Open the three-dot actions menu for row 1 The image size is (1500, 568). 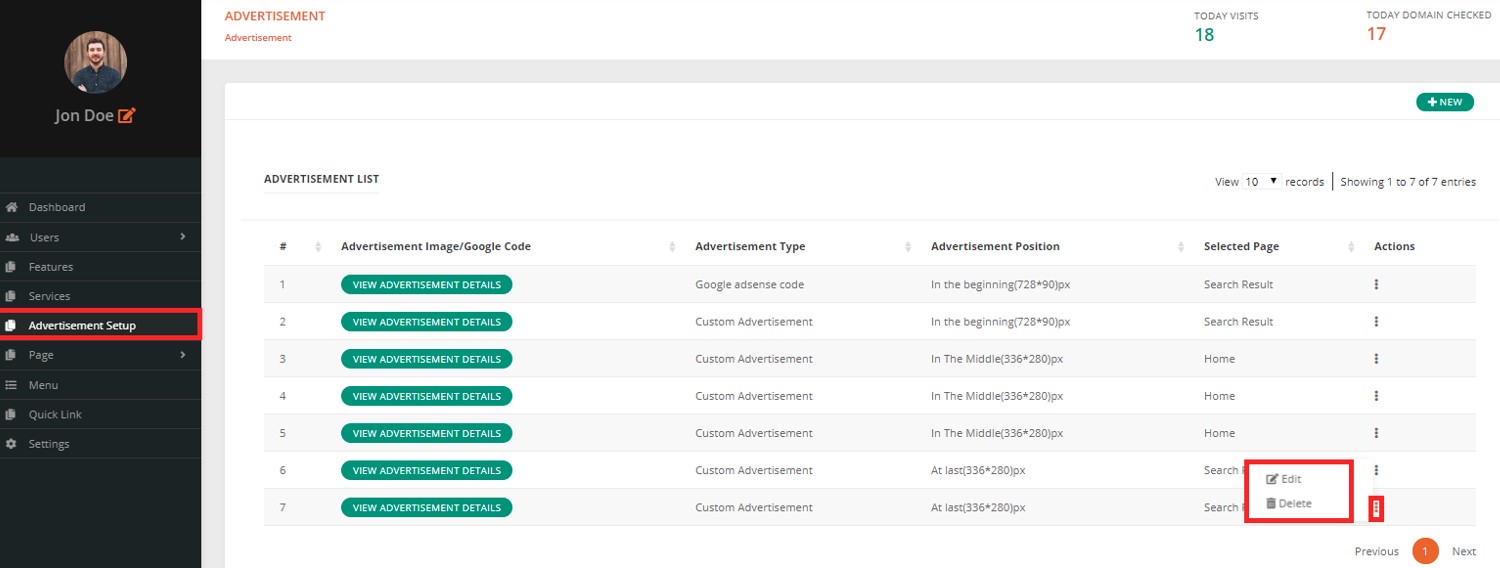tap(1376, 284)
